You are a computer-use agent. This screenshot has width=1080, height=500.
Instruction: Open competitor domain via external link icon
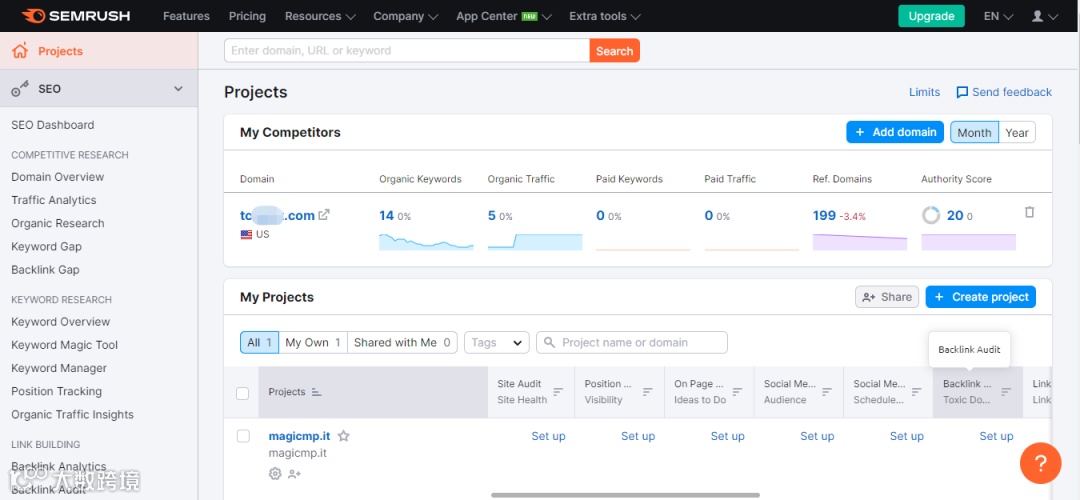[324, 215]
